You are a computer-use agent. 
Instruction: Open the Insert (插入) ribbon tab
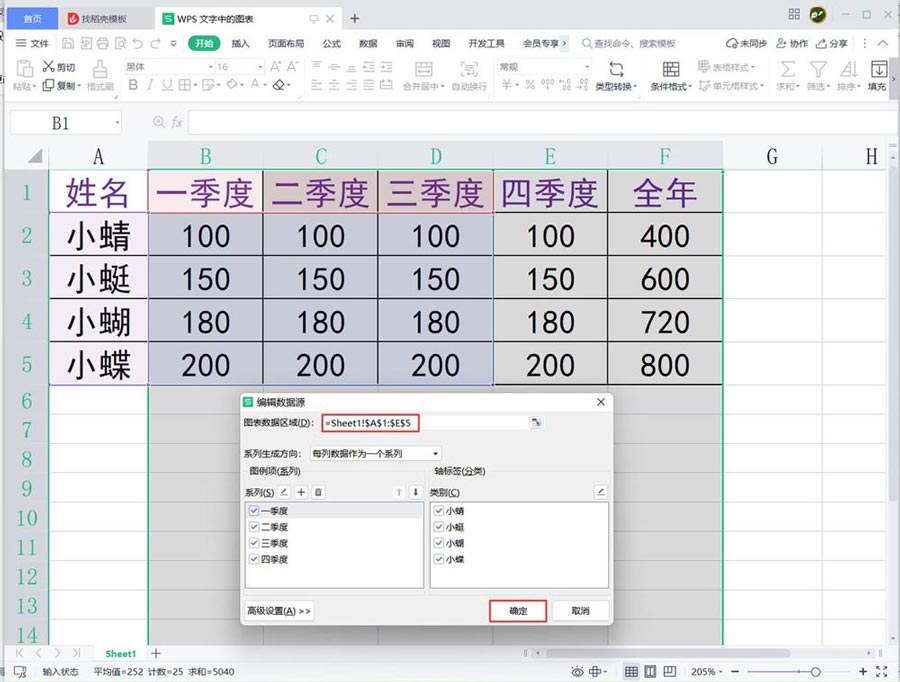point(240,43)
